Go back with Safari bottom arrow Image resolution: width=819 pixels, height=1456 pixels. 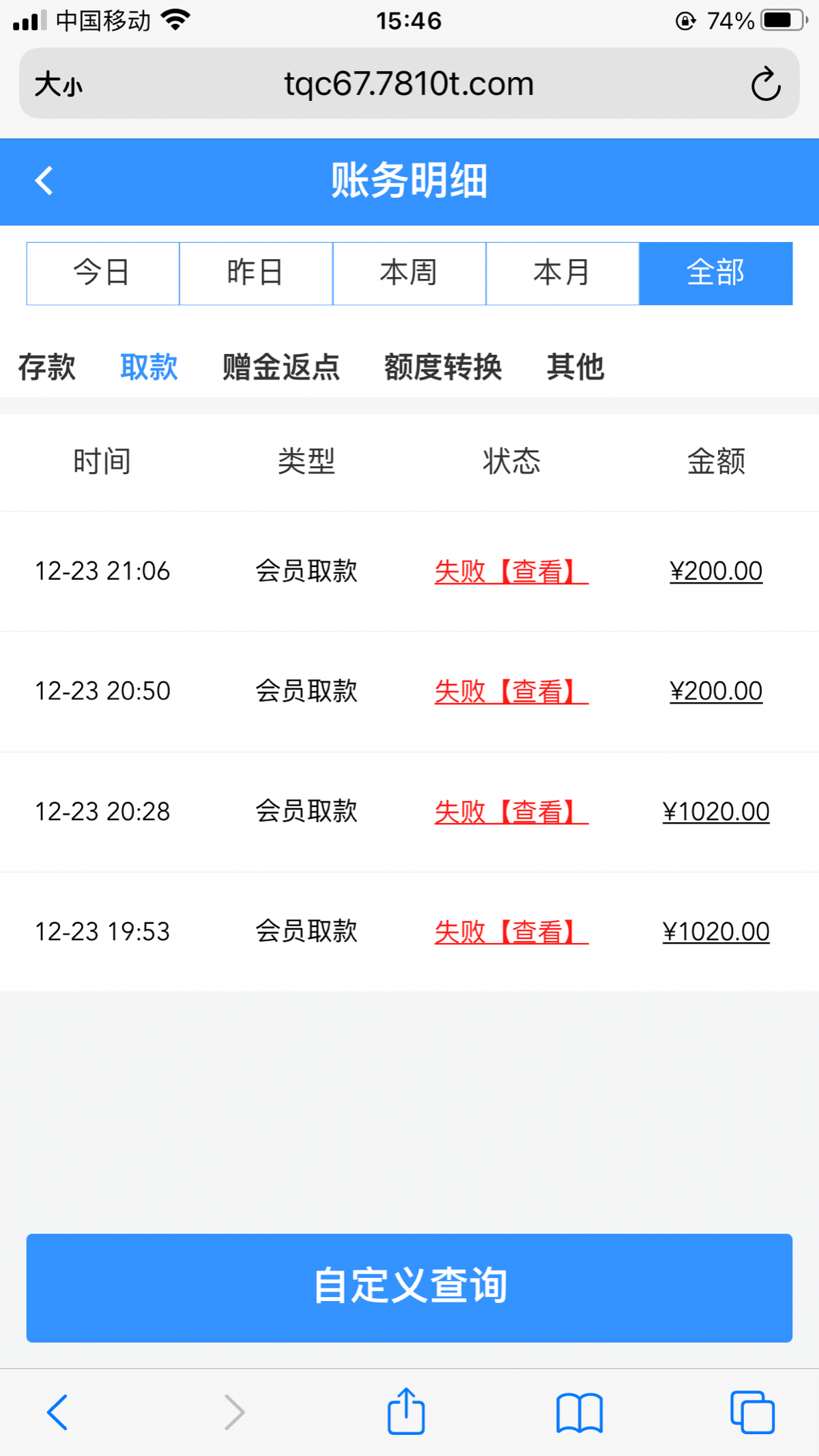[57, 1412]
